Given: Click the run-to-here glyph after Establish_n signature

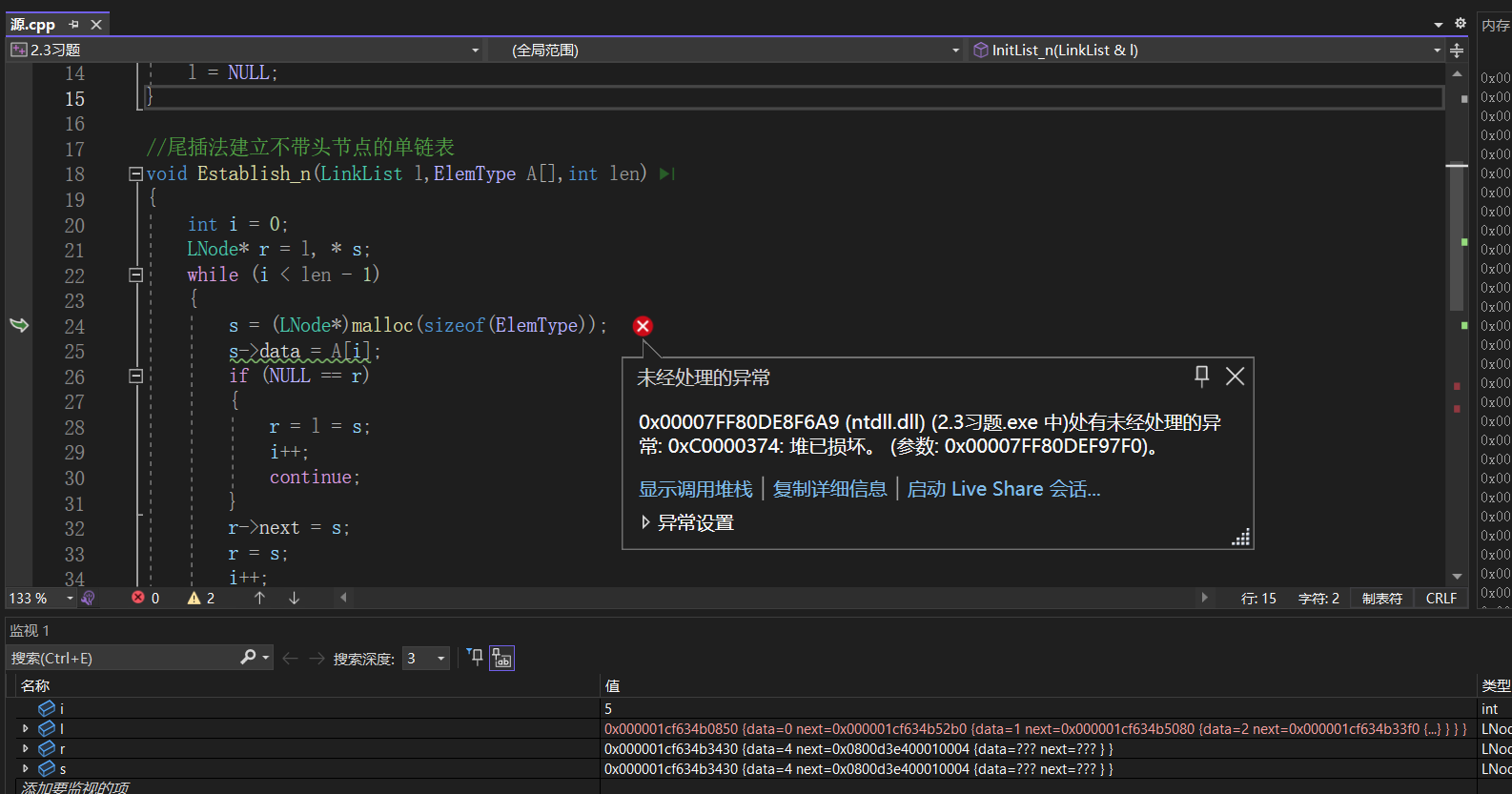Looking at the screenshot, I should coord(667,173).
